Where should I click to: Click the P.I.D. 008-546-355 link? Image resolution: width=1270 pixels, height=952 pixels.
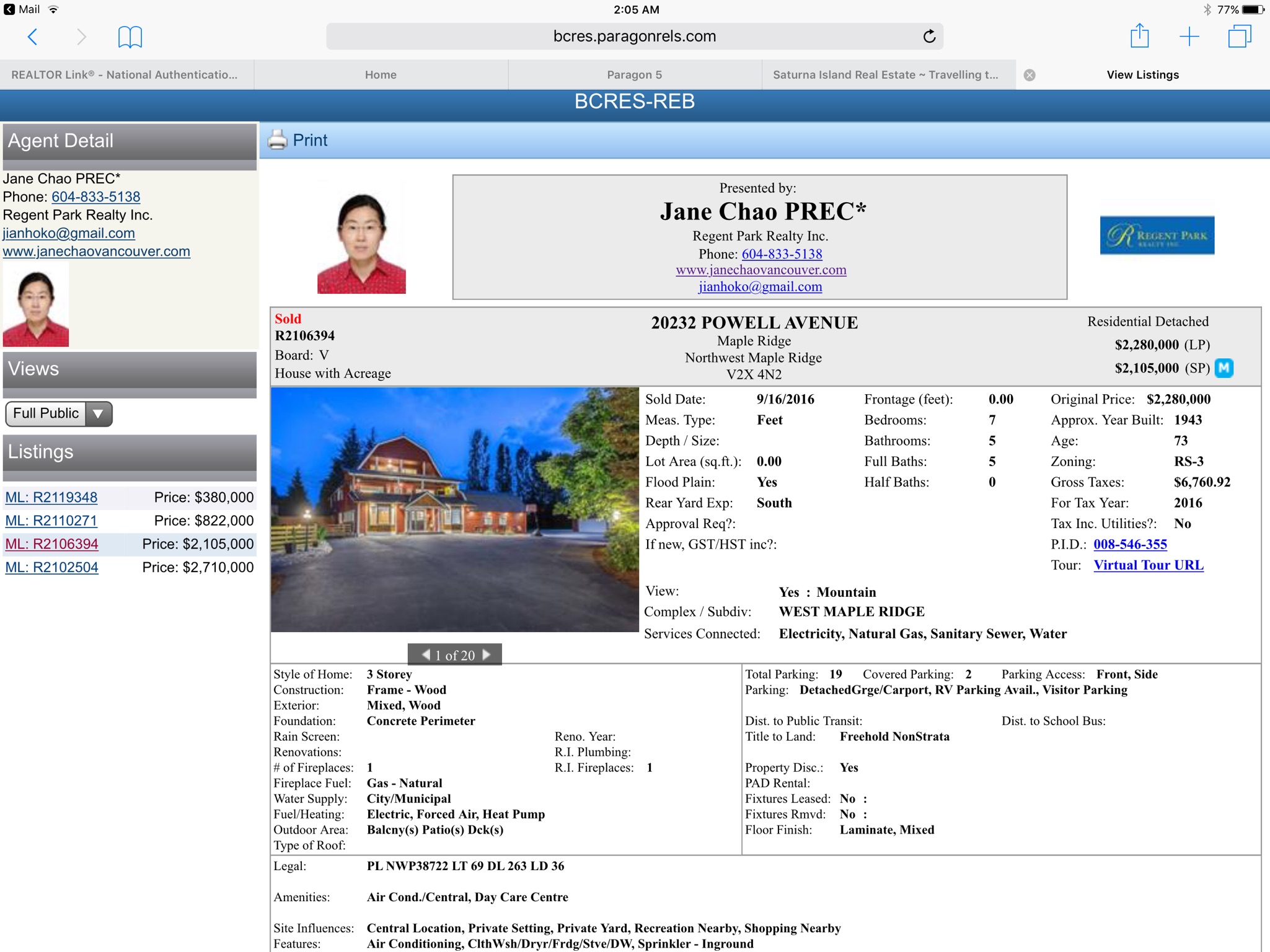tap(1129, 544)
